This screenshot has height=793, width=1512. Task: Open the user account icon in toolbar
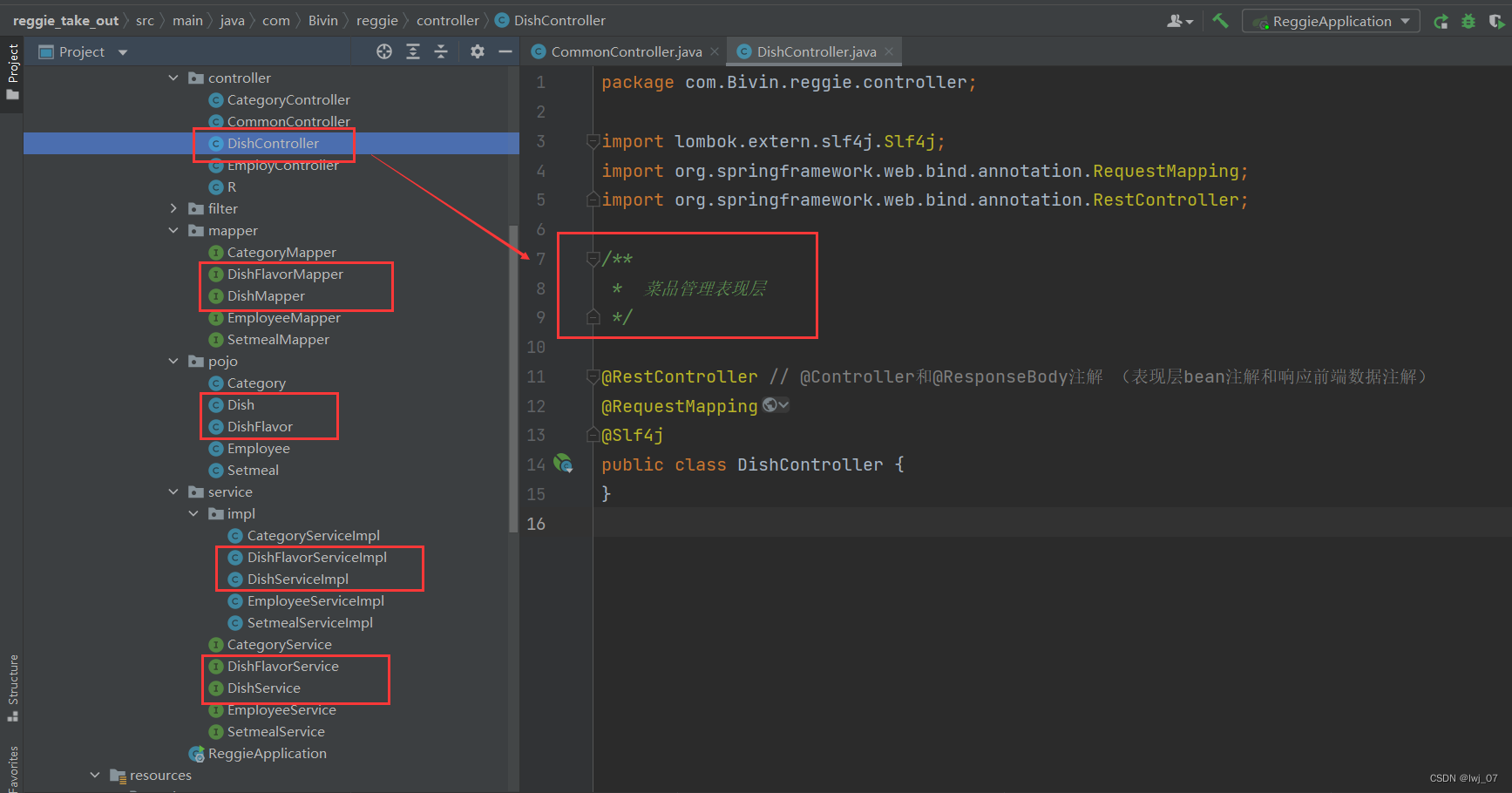point(1180,21)
